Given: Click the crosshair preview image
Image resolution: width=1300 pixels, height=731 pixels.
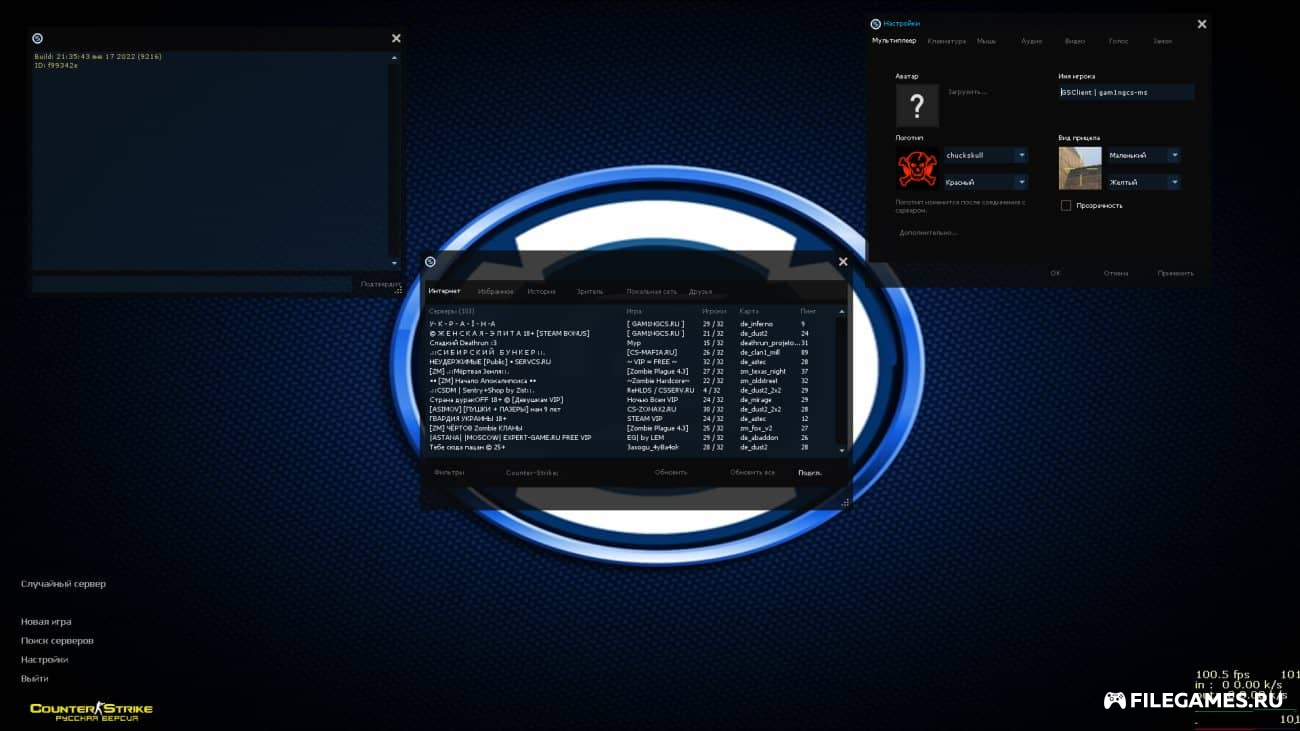Looking at the screenshot, I should coord(1080,168).
